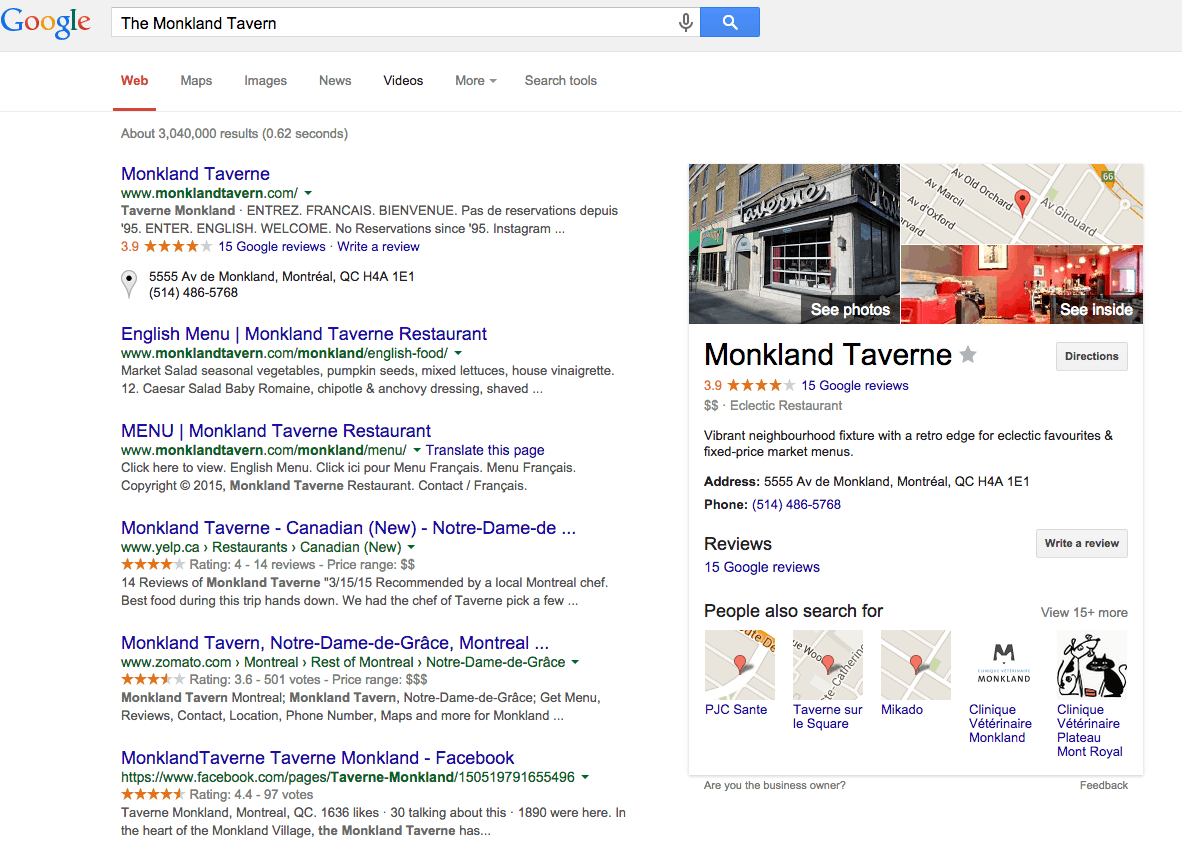Image resolution: width=1182 pixels, height=841 pixels.
Task: Click the PJC Sante link
Action: tap(736, 710)
